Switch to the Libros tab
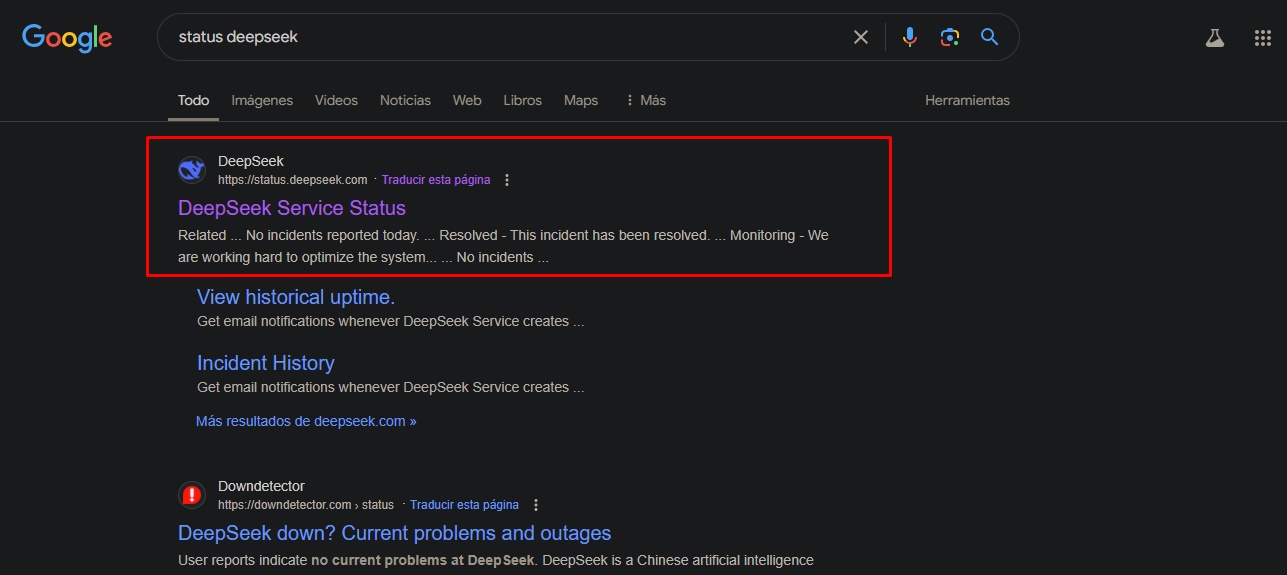This screenshot has width=1287, height=575. click(522, 100)
